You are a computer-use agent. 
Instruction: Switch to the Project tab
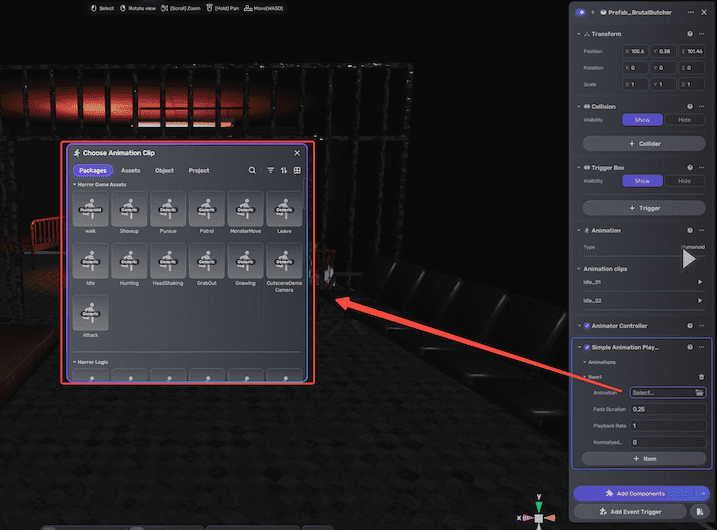199,170
